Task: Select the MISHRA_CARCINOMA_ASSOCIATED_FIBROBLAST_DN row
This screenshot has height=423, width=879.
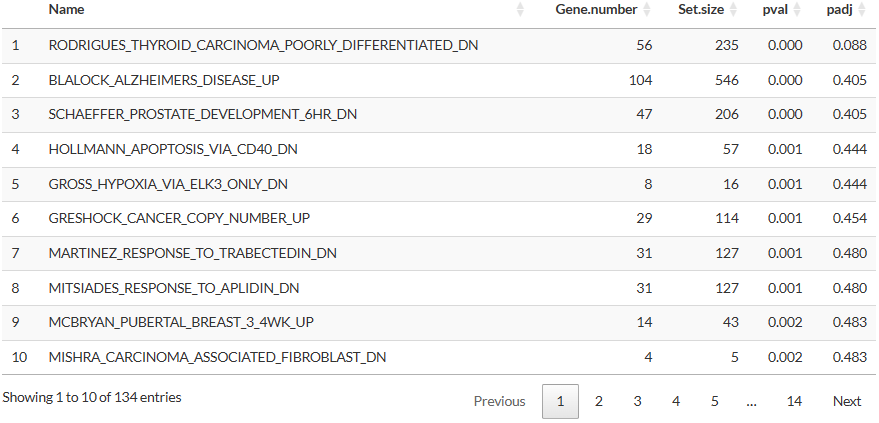Action: (x=439, y=357)
